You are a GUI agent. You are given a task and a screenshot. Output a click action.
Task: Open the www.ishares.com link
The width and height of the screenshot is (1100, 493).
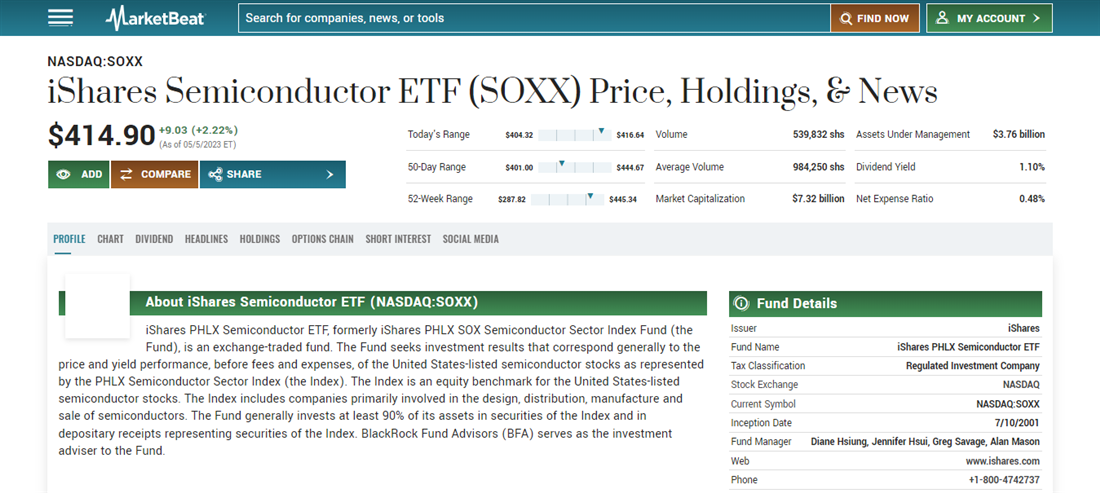click(1003, 461)
